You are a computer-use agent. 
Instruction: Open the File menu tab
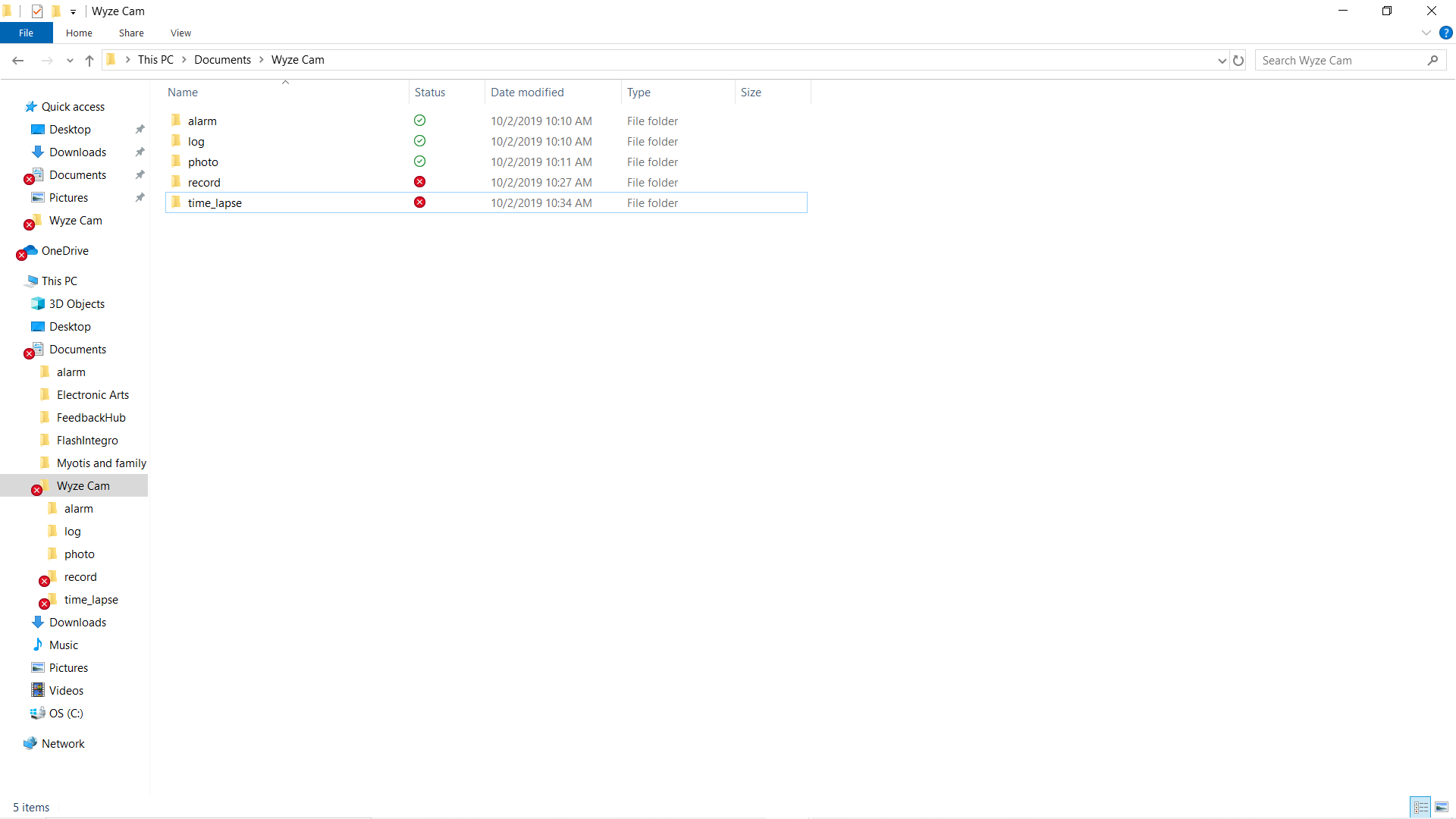click(26, 33)
